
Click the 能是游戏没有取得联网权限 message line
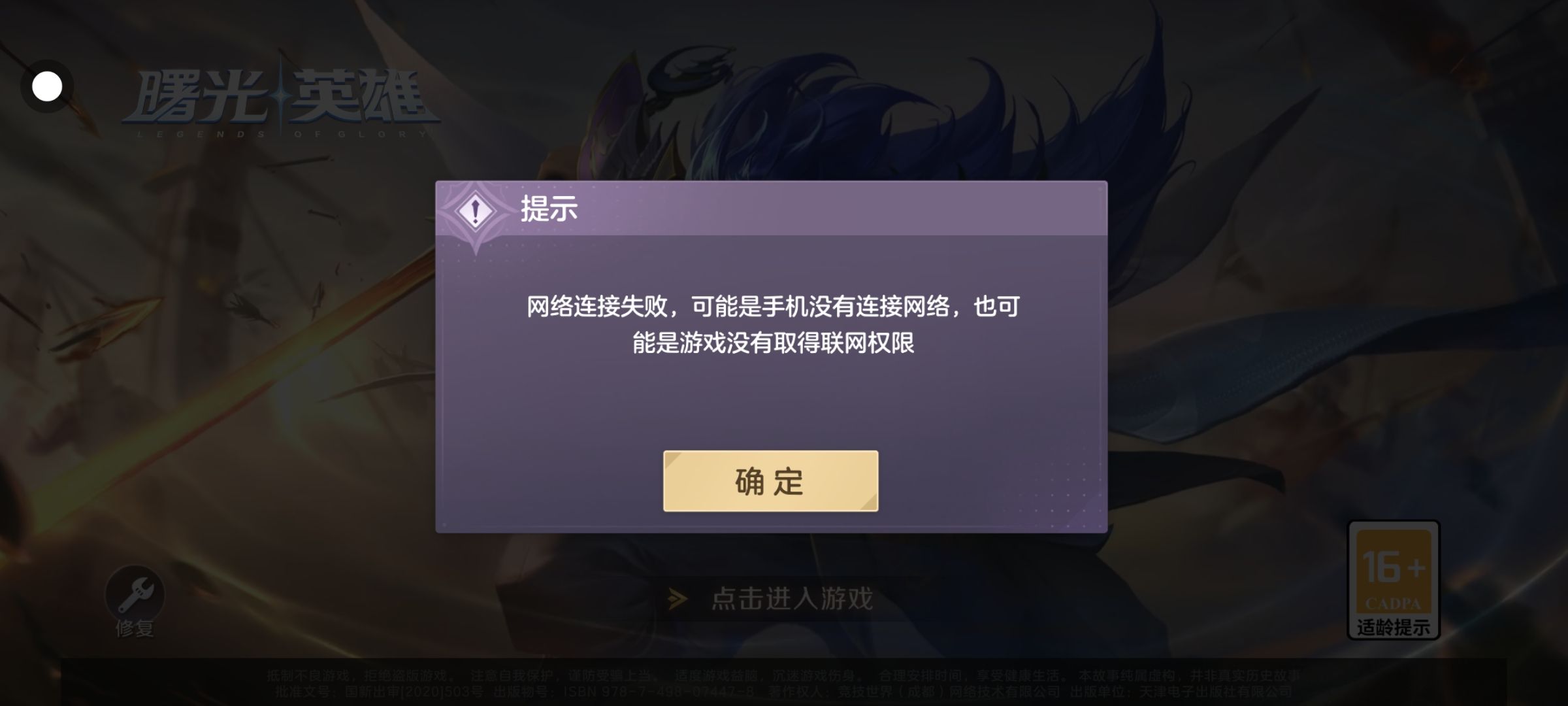pos(774,343)
